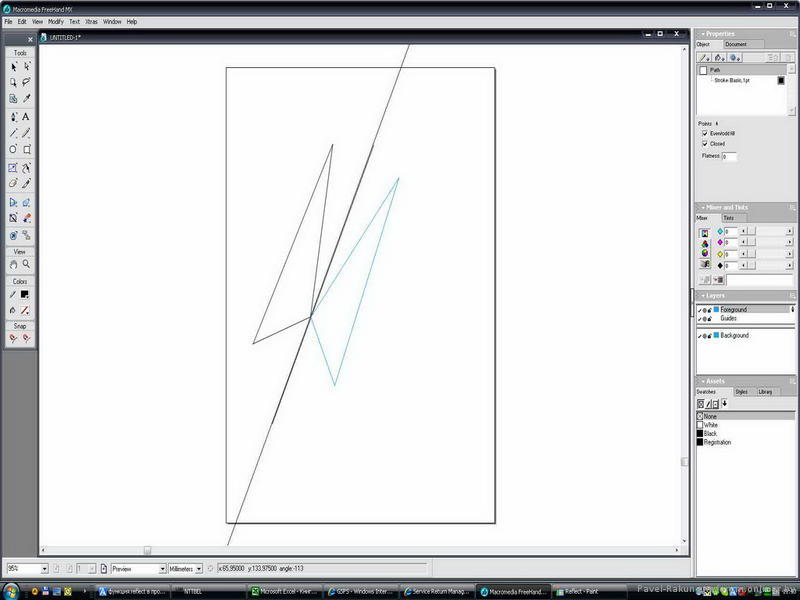
Task: Toggle the Closed path checkbox
Action: coord(705,144)
